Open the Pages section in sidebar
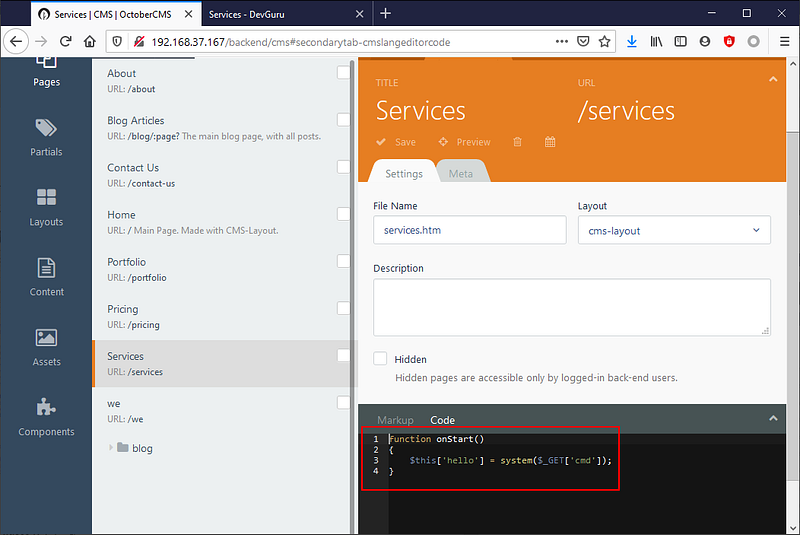Viewport: 800px width, 535px height. [x=46, y=70]
